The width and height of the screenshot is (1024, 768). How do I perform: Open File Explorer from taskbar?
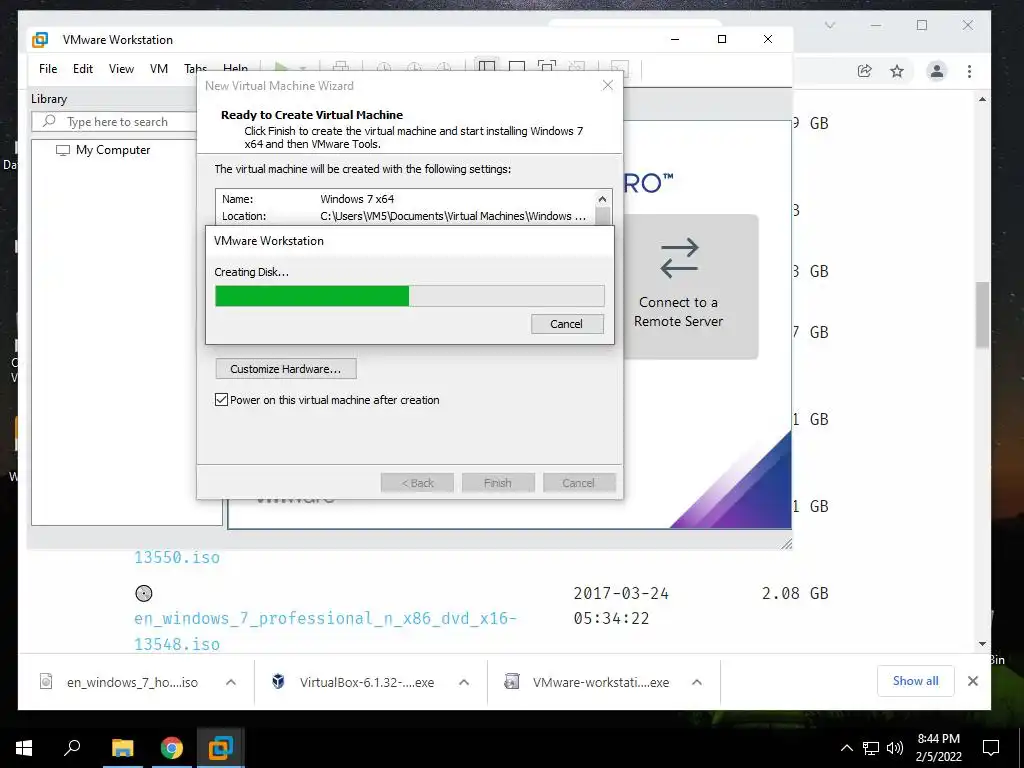point(122,748)
